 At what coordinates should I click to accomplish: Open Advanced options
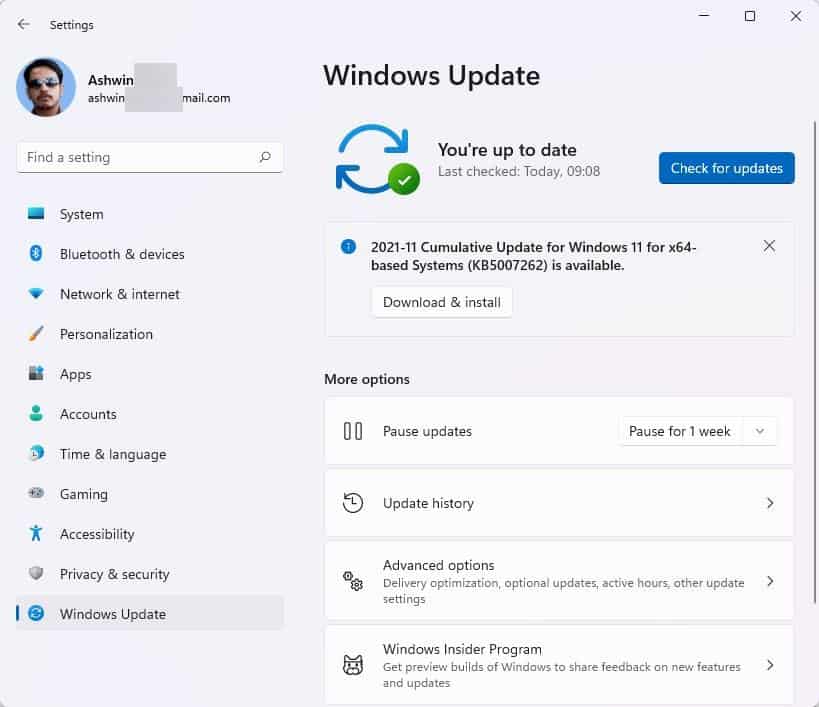(559, 581)
